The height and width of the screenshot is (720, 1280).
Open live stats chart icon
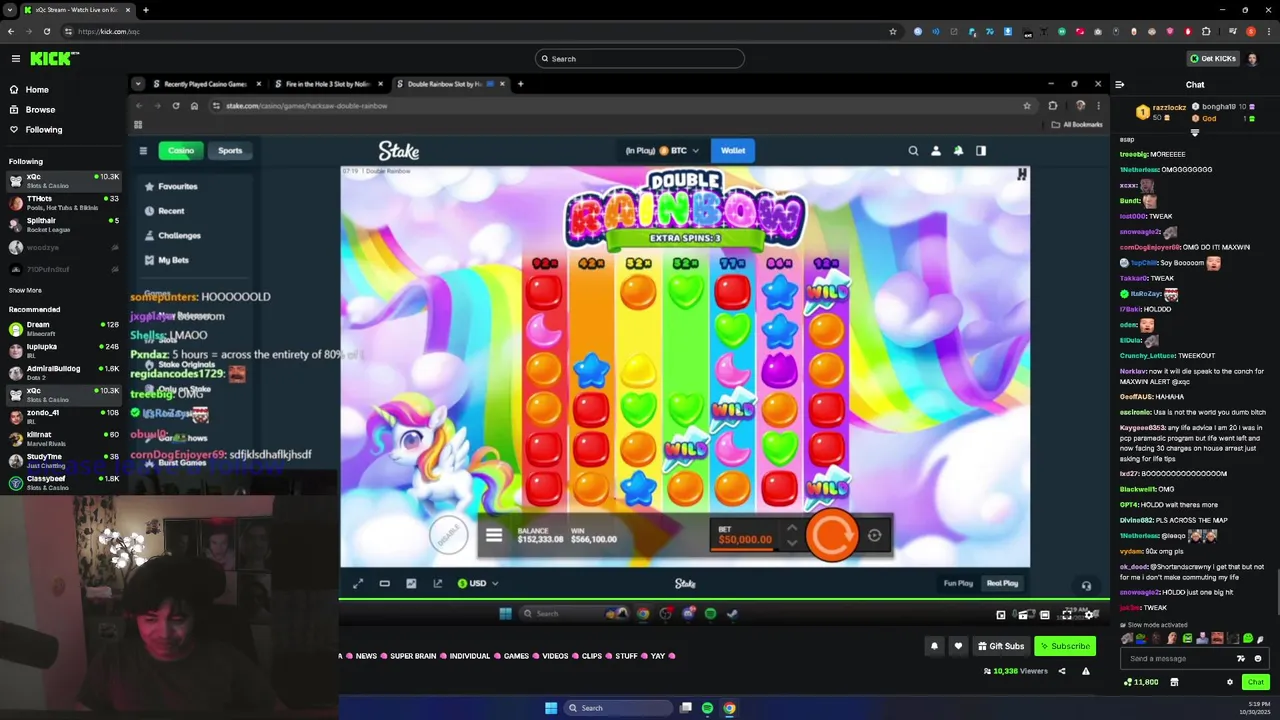click(411, 584)
